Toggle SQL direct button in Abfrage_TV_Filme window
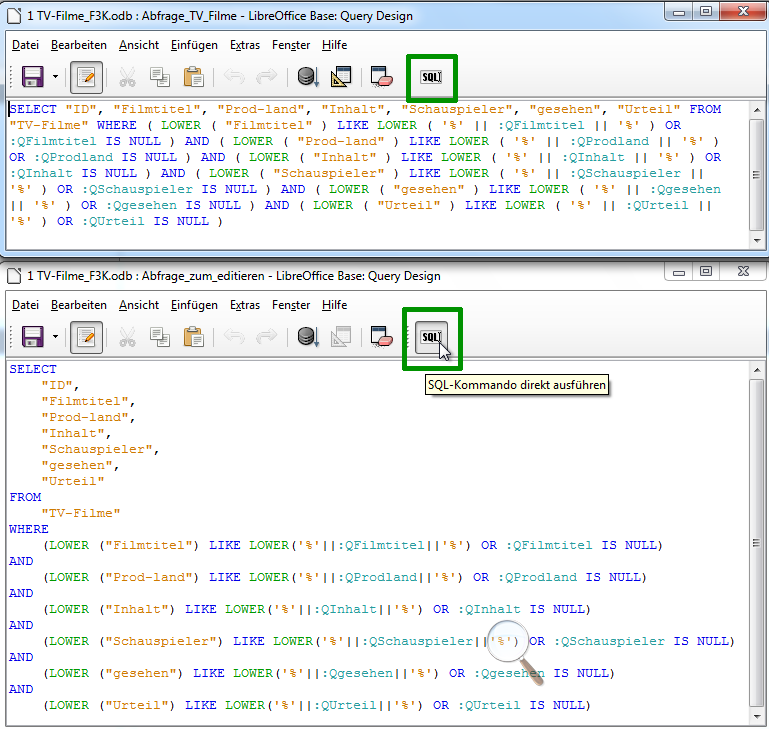The width and height of the screenshot is (769, 729). point(432,77)
